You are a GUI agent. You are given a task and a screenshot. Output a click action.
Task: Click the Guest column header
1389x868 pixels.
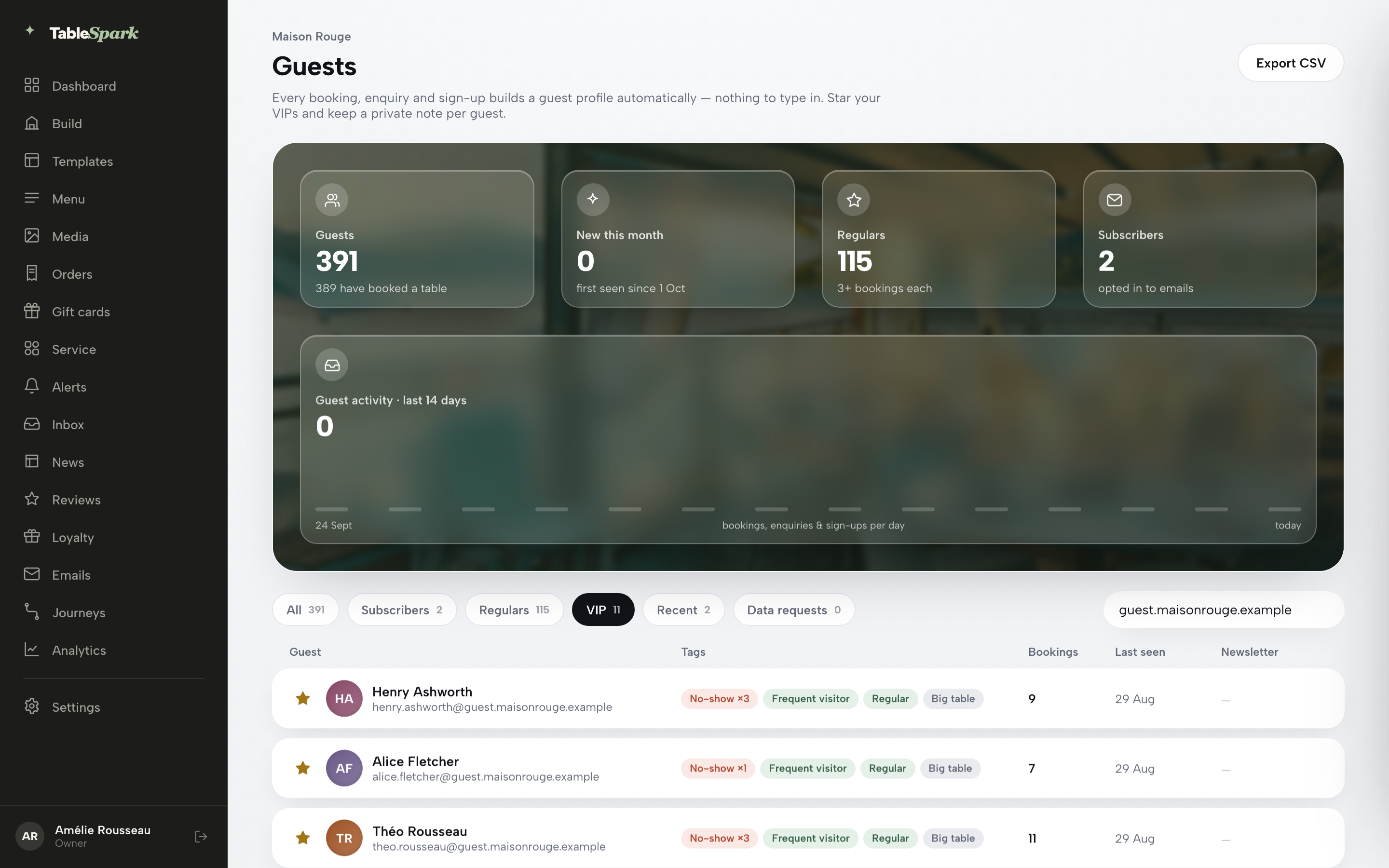point(305,651)
